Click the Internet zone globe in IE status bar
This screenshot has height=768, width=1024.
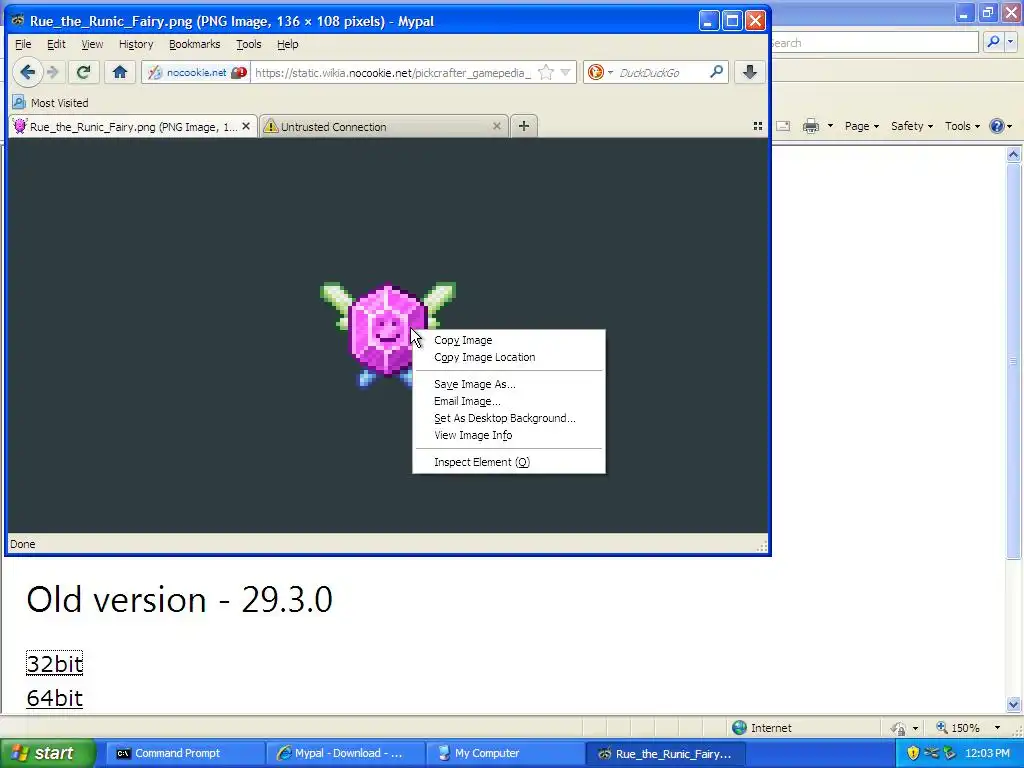[739, 728]
